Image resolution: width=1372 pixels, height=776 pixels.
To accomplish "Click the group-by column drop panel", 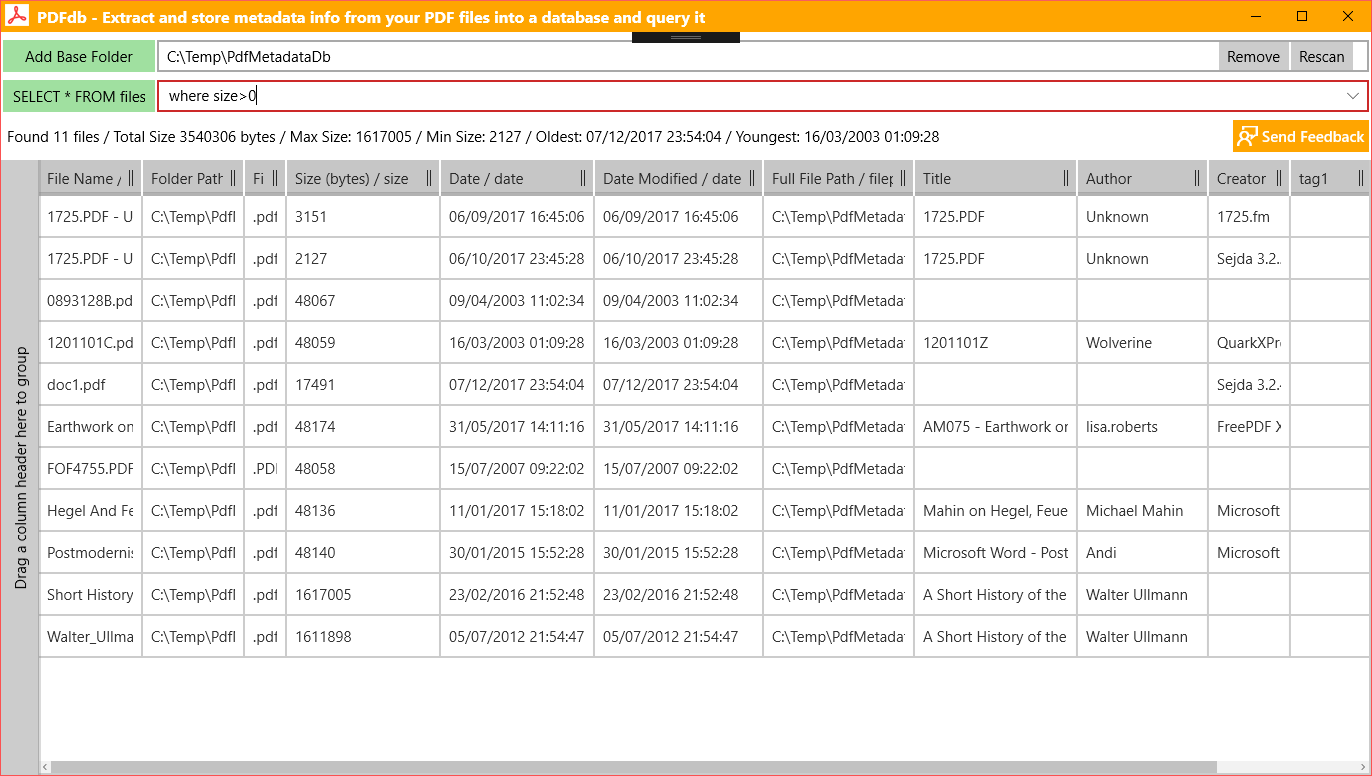I will coord(20,467).
